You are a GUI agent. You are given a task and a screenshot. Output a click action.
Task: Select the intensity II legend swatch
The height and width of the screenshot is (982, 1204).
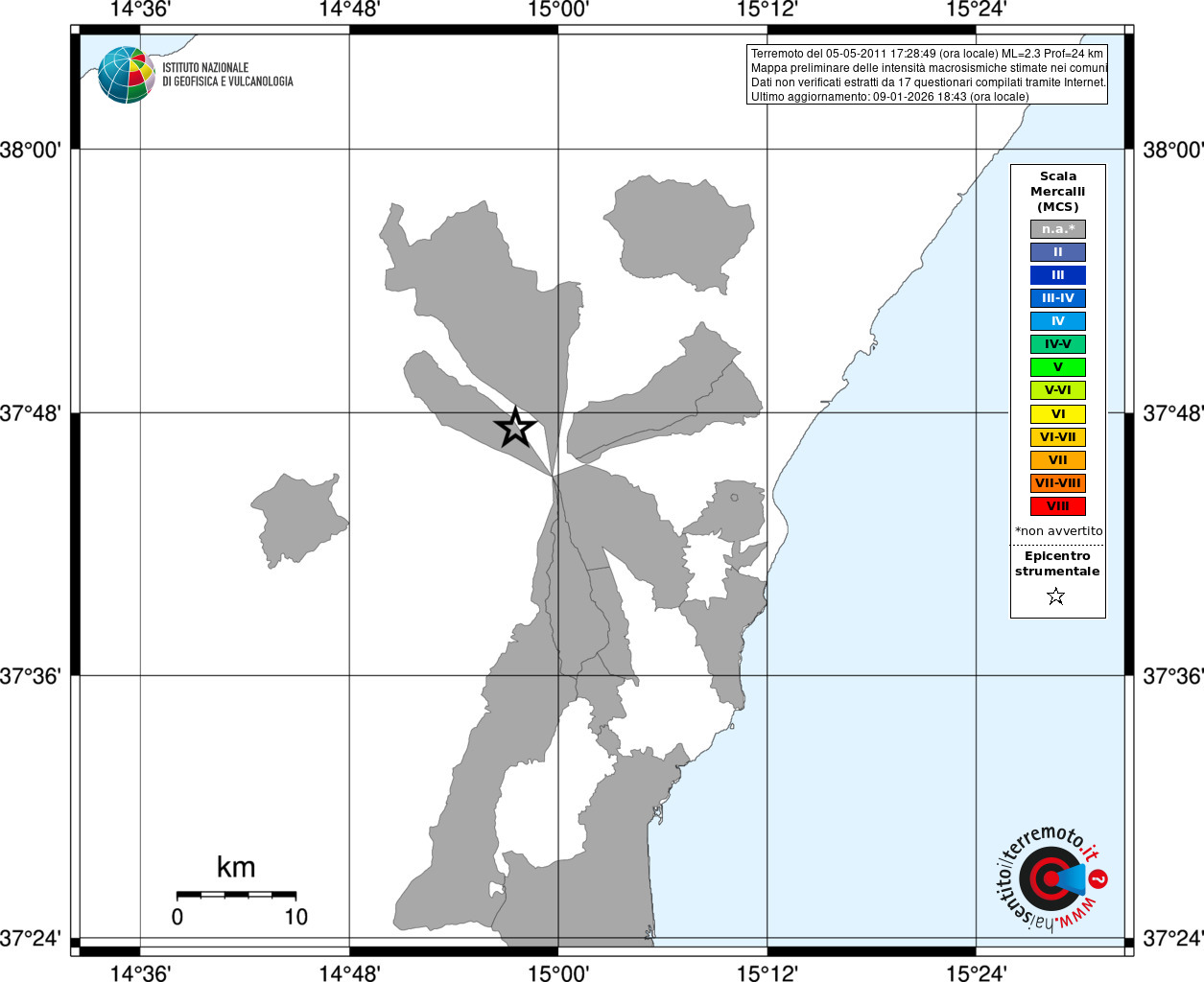pyautogui.click(x=1058, y=252)
